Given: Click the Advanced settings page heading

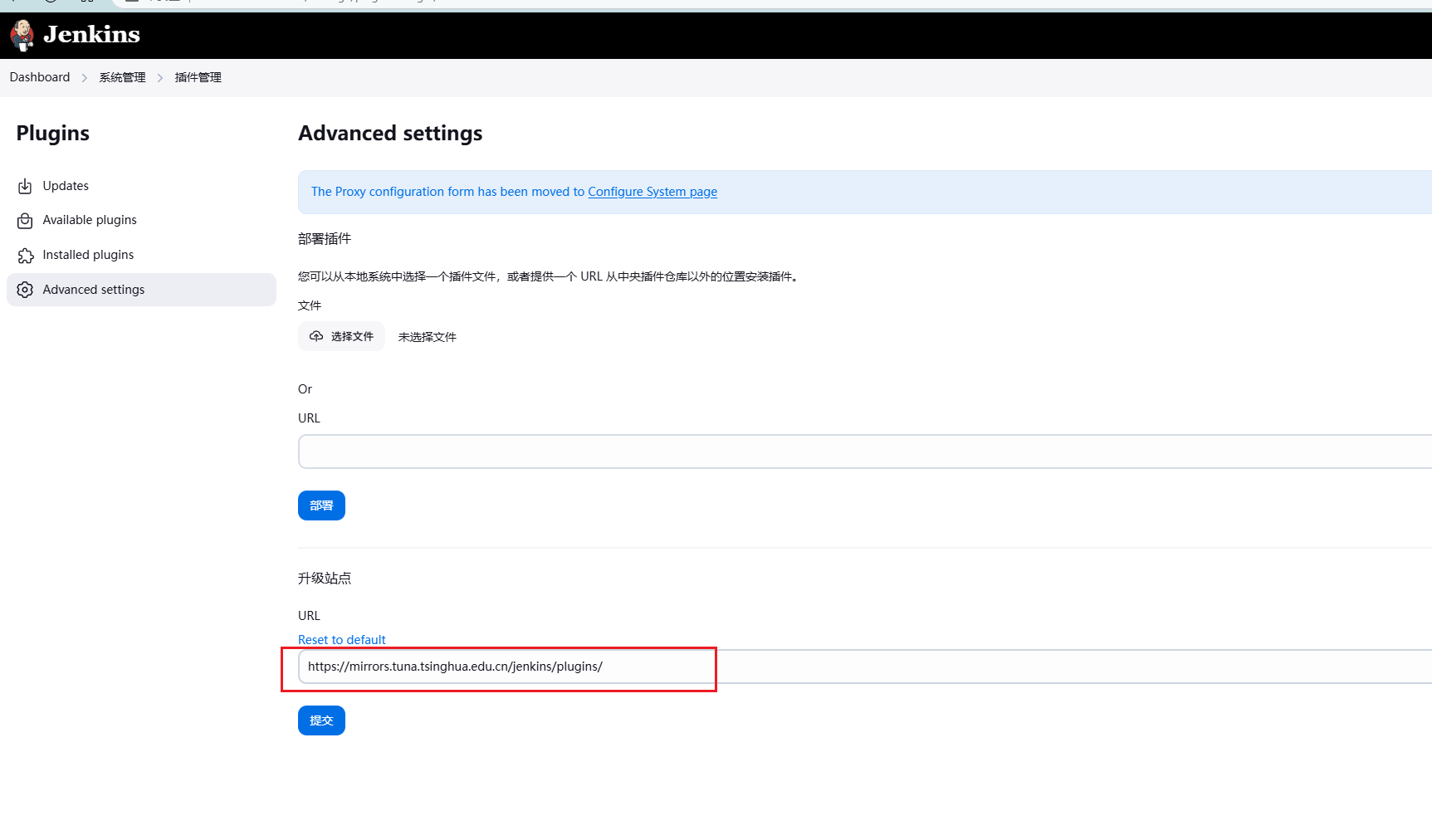Looking at the screenshot, I should coord(390,134).
